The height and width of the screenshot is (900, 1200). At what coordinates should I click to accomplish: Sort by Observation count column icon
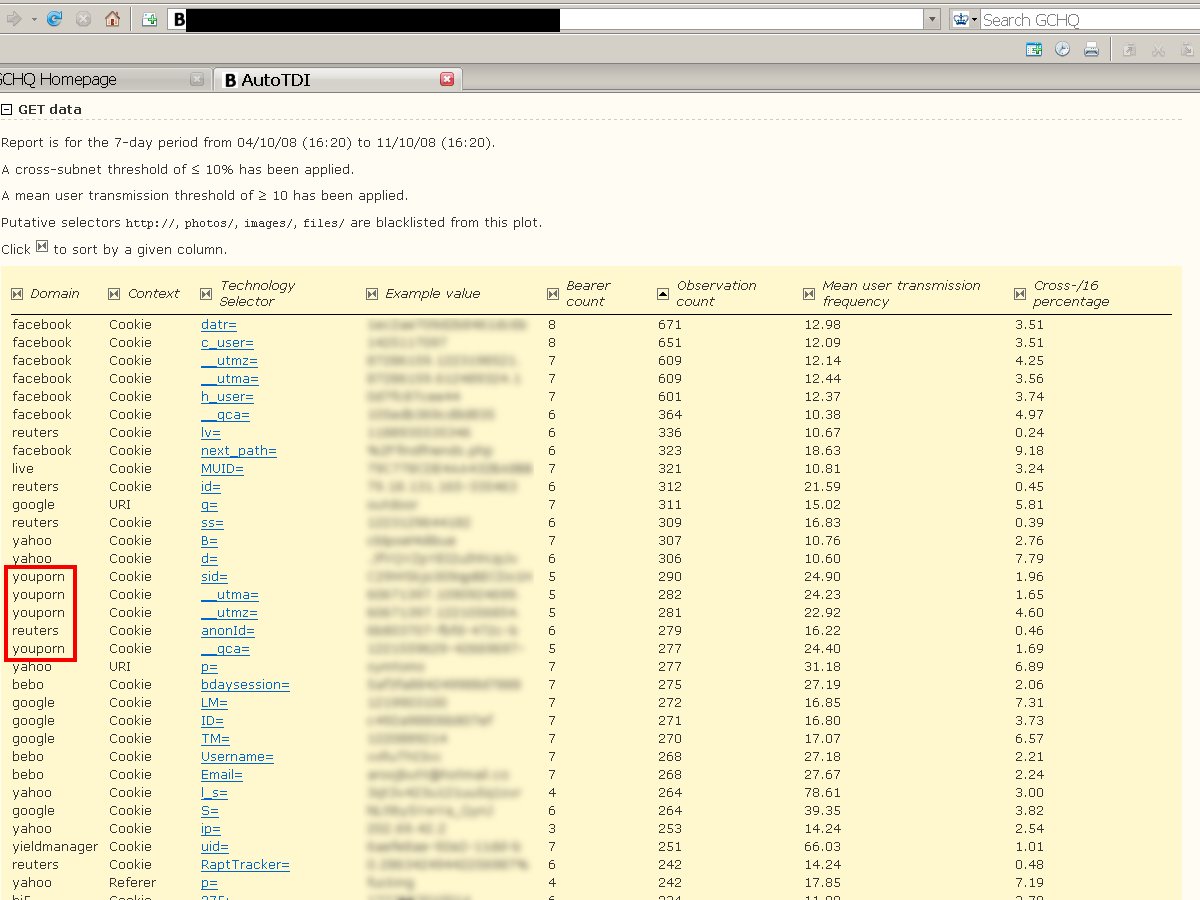pyautogui.click(x=663, y=294)
